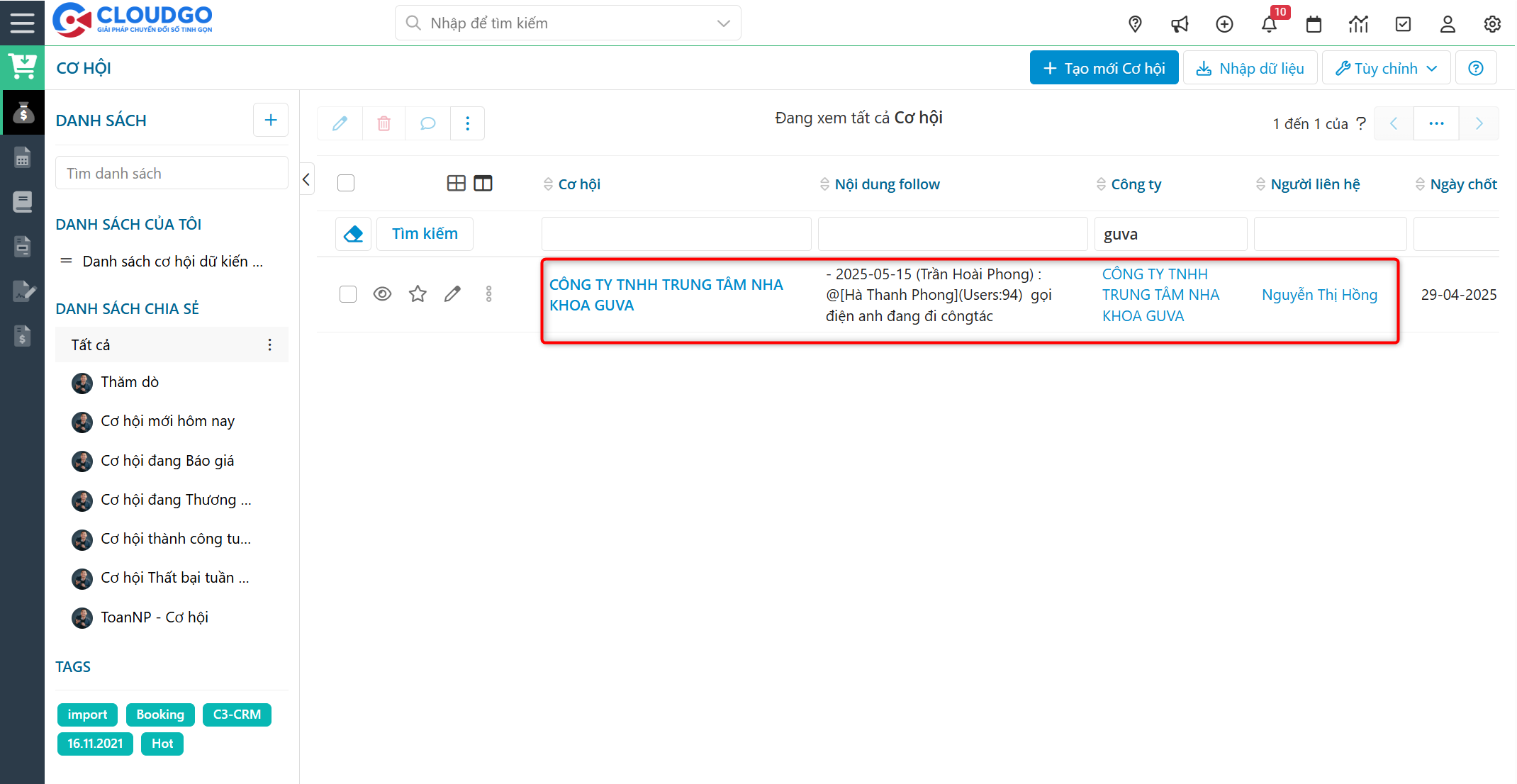The height and width of the screenshot is (784, 1517).
Task: Open the Nguyễn Thị Hồng contact link
Action: (1319, 295)
